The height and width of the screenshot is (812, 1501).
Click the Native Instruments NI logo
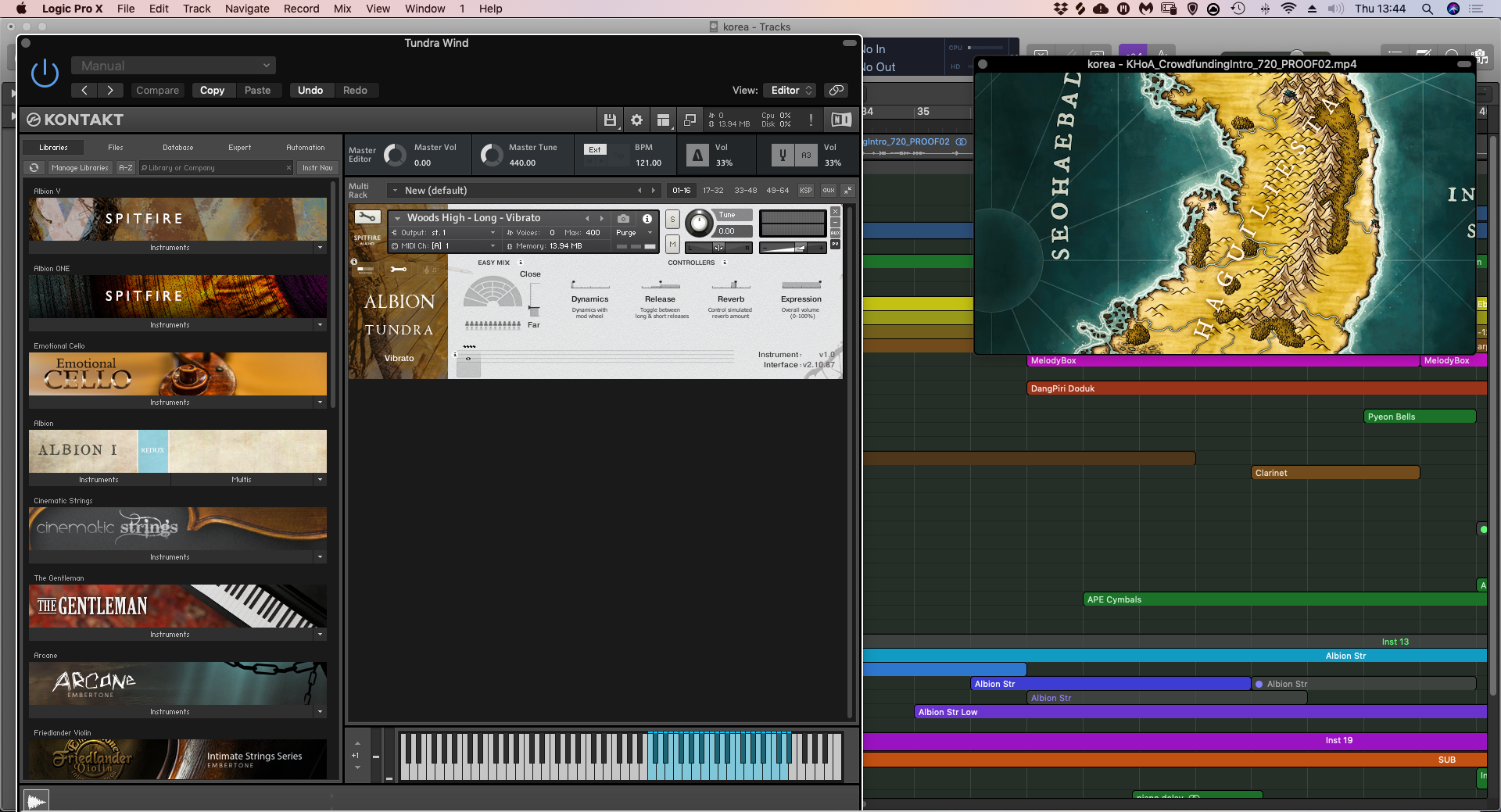click(841, 120)
